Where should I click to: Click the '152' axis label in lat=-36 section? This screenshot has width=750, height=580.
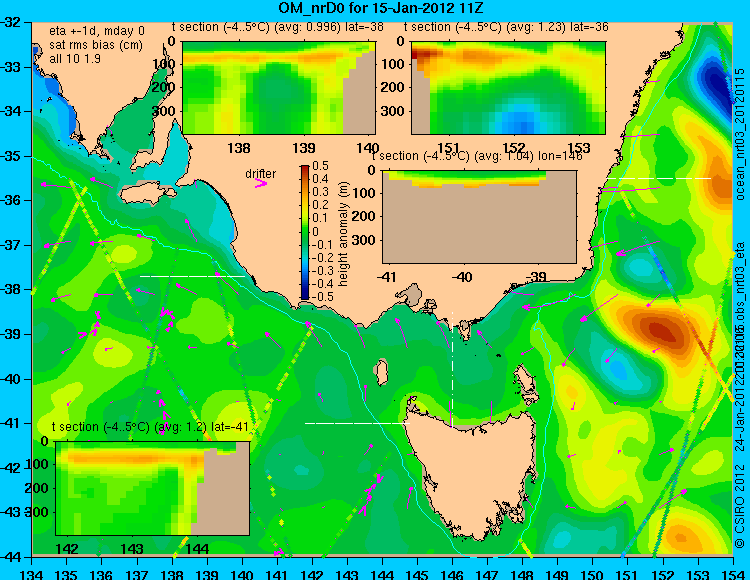coord(514,147)
